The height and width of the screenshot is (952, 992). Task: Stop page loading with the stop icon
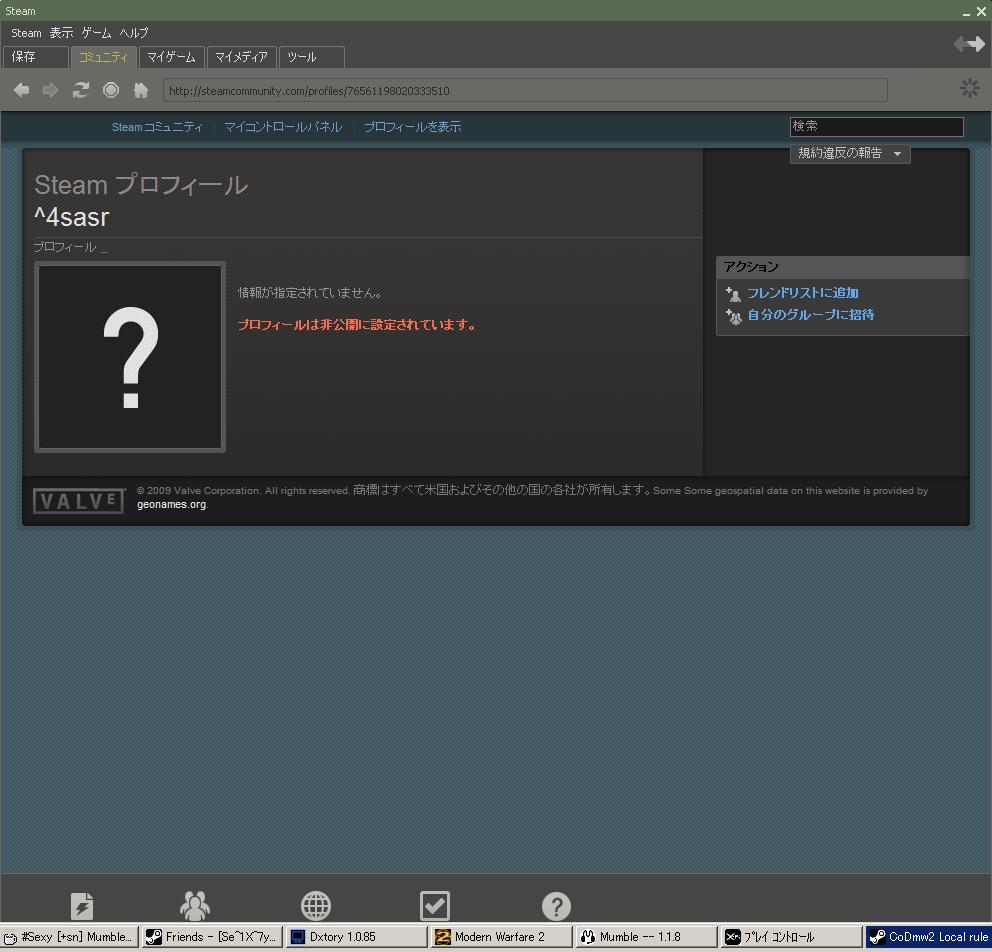tap(111, 90)
